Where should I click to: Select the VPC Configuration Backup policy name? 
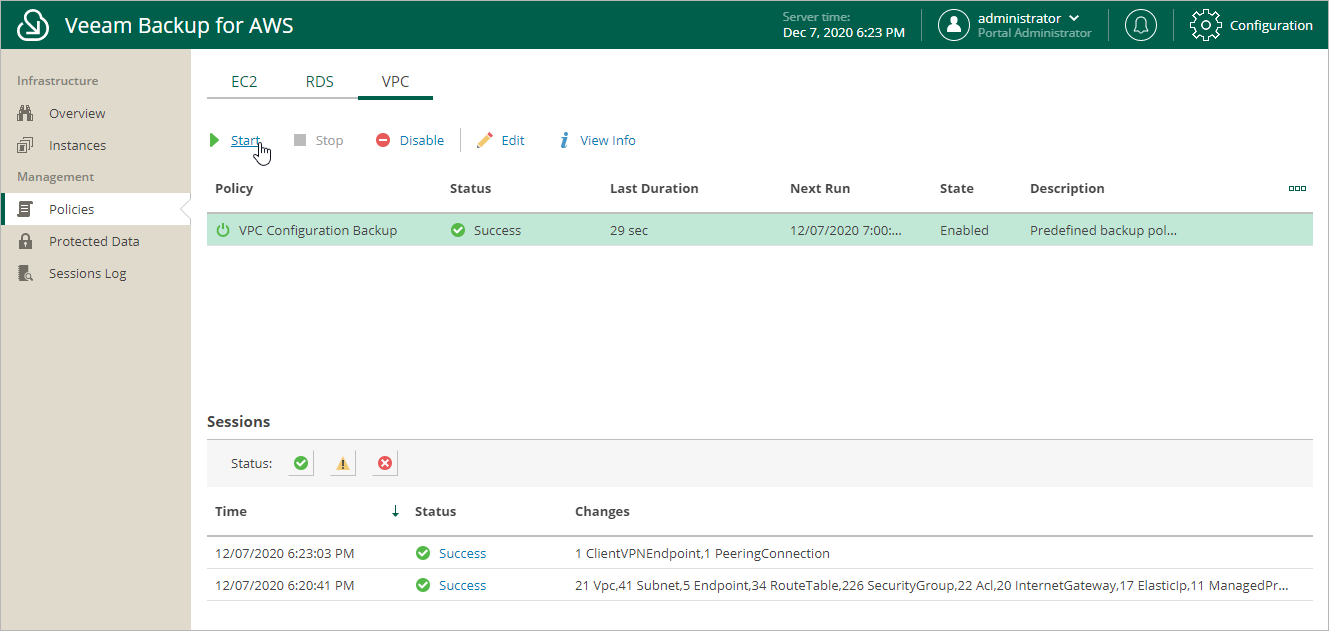point(318,230)
